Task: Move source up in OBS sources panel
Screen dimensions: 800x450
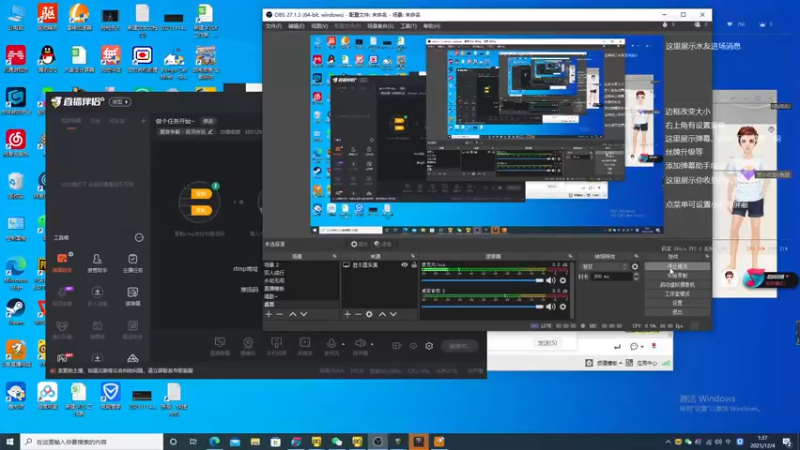Action: (x=382, y=314)
